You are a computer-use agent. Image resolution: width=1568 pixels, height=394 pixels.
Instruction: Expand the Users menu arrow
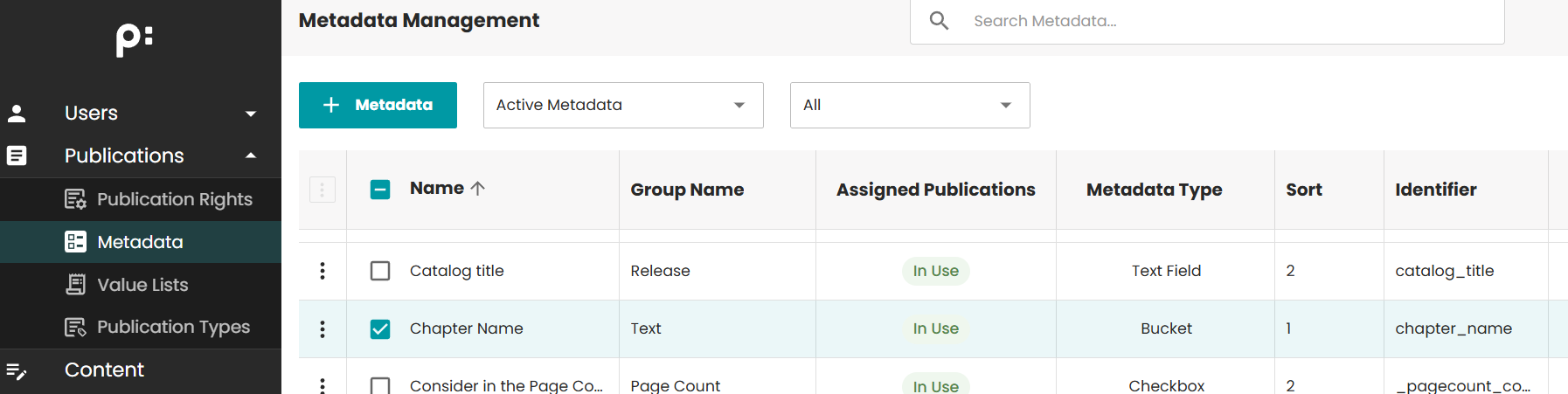click(251, 114)
